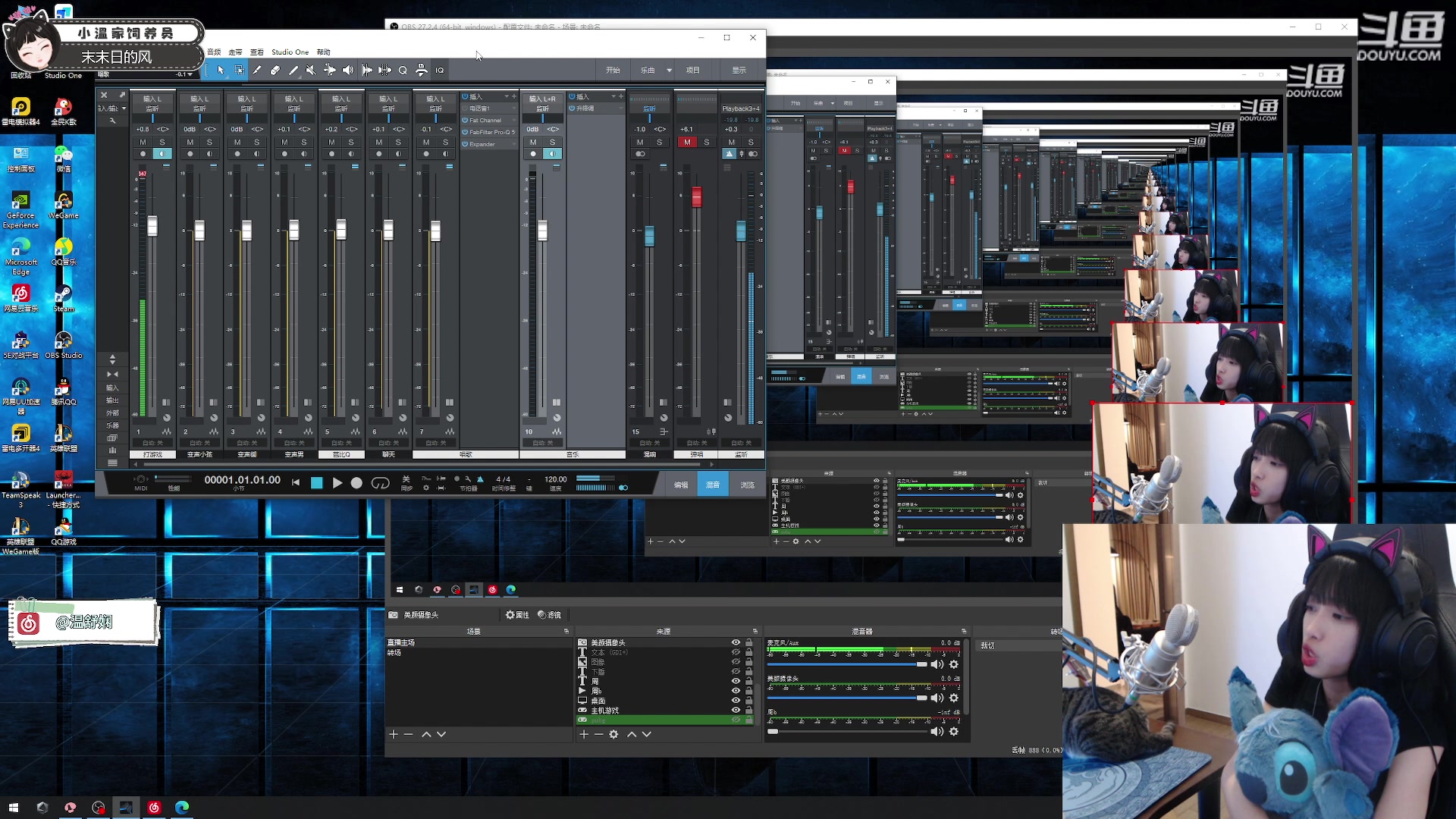Click the IQ quantize button in Studio One

coord(440,71)
